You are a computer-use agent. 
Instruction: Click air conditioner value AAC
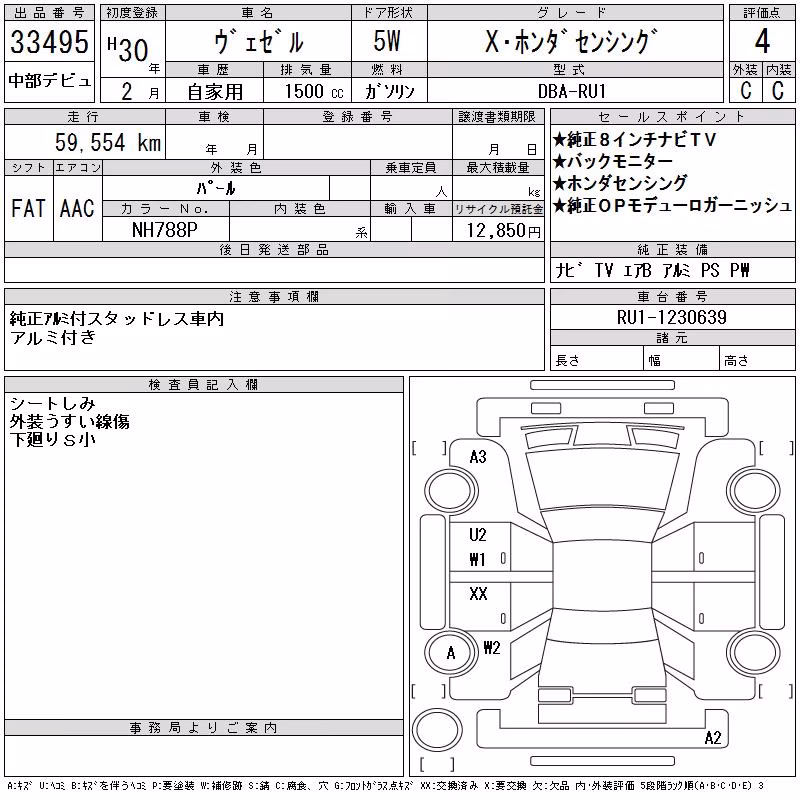click(x=77, y=208)
